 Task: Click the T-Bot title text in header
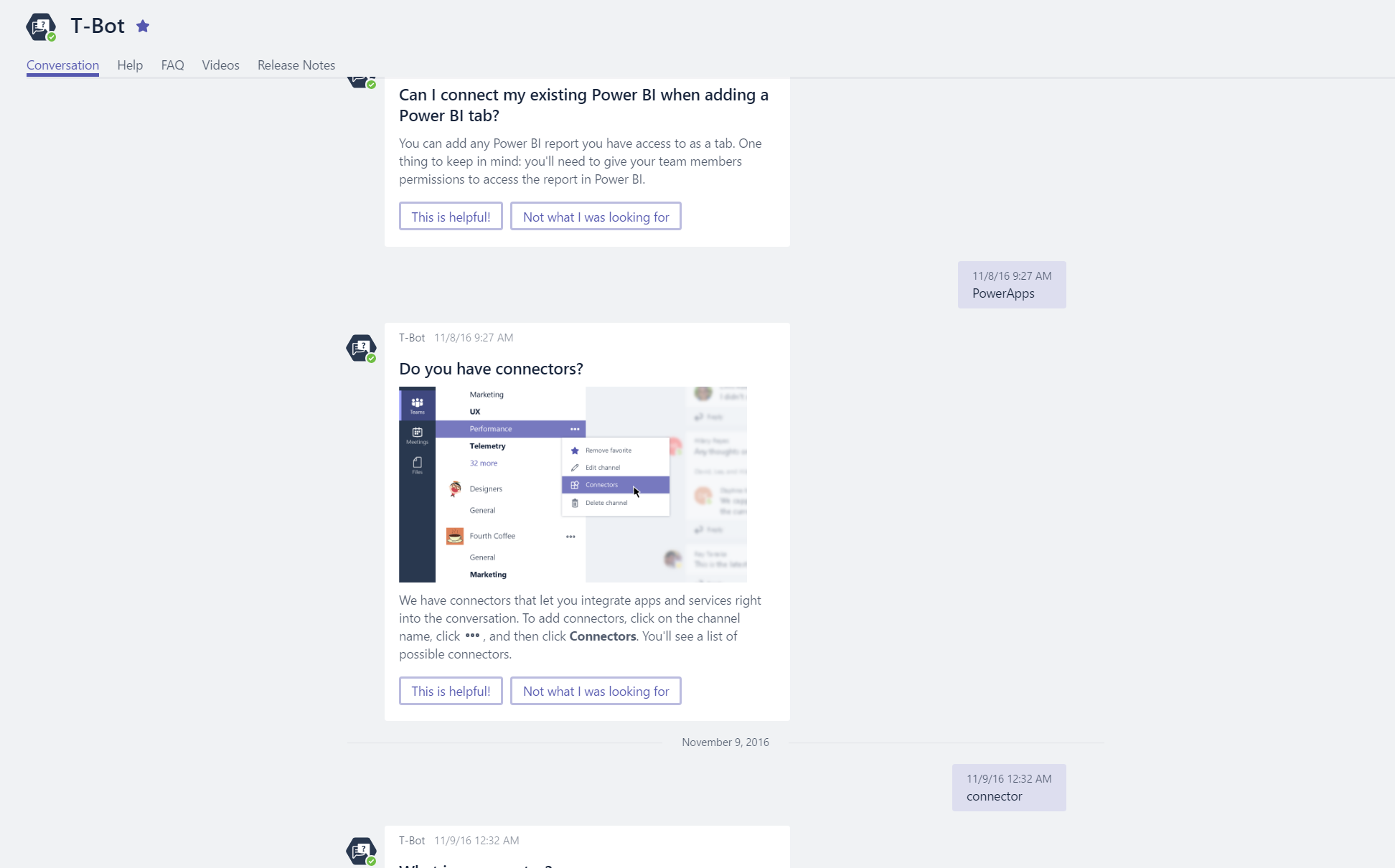click(98, 27)
